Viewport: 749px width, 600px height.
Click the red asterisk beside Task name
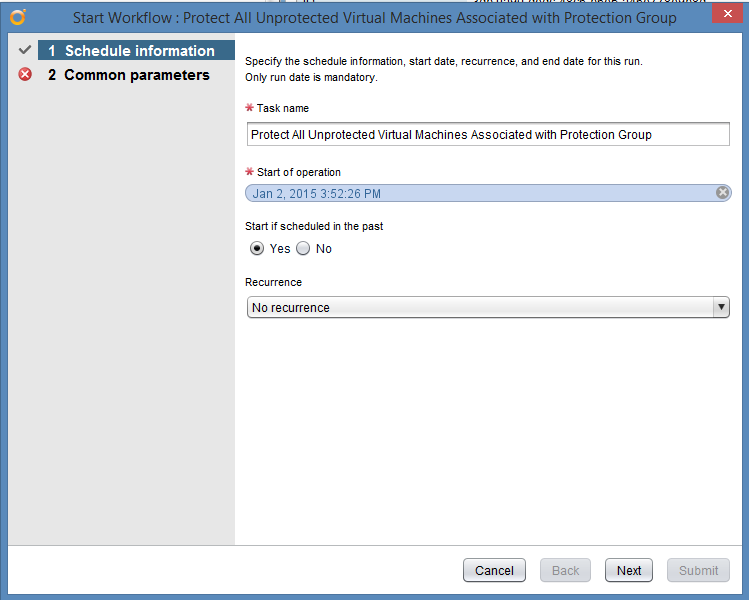pyautogui.click(x=249, y=108)
